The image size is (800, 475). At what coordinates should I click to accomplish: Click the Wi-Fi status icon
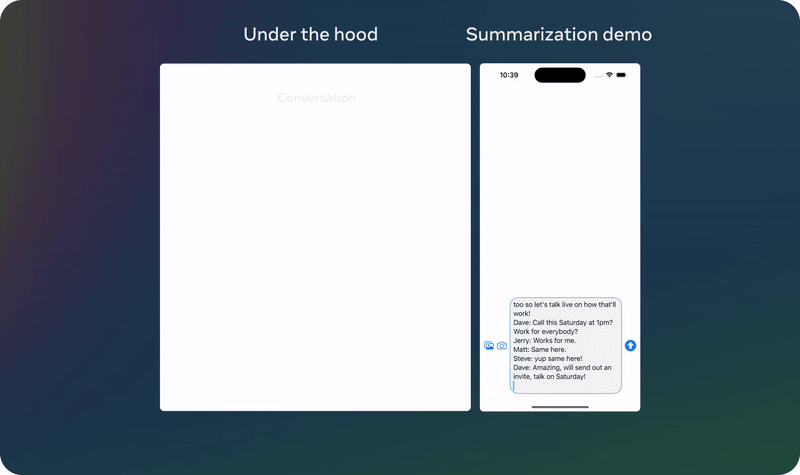pos(609,75)
